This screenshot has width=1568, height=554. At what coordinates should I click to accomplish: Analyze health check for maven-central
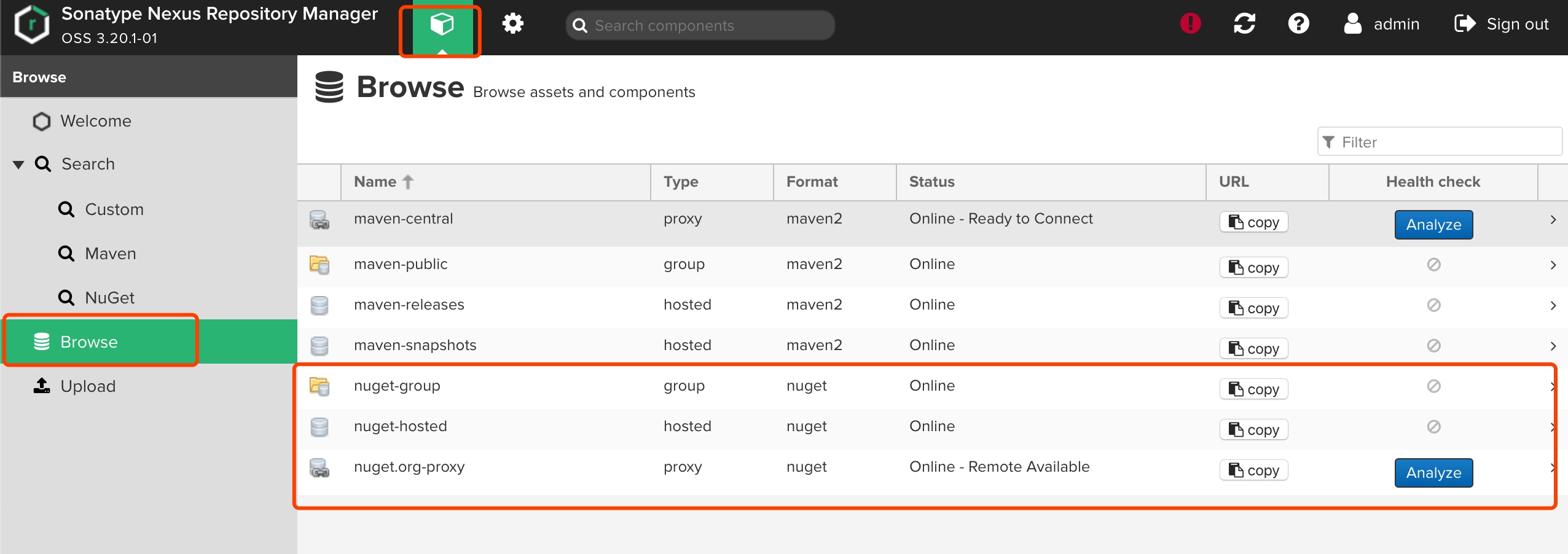(1433, 225)
